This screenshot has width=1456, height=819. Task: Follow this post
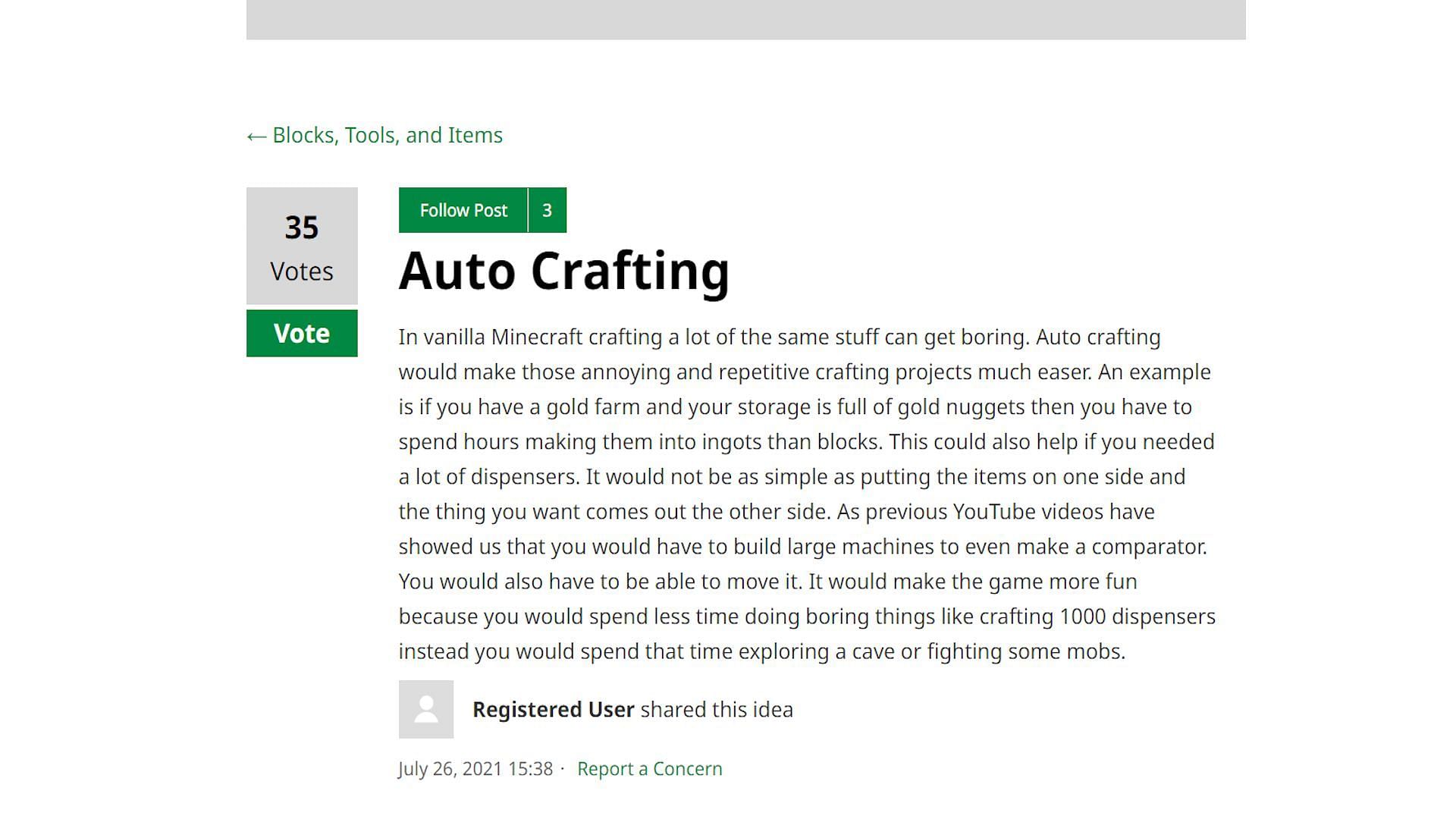click(463, 210)
